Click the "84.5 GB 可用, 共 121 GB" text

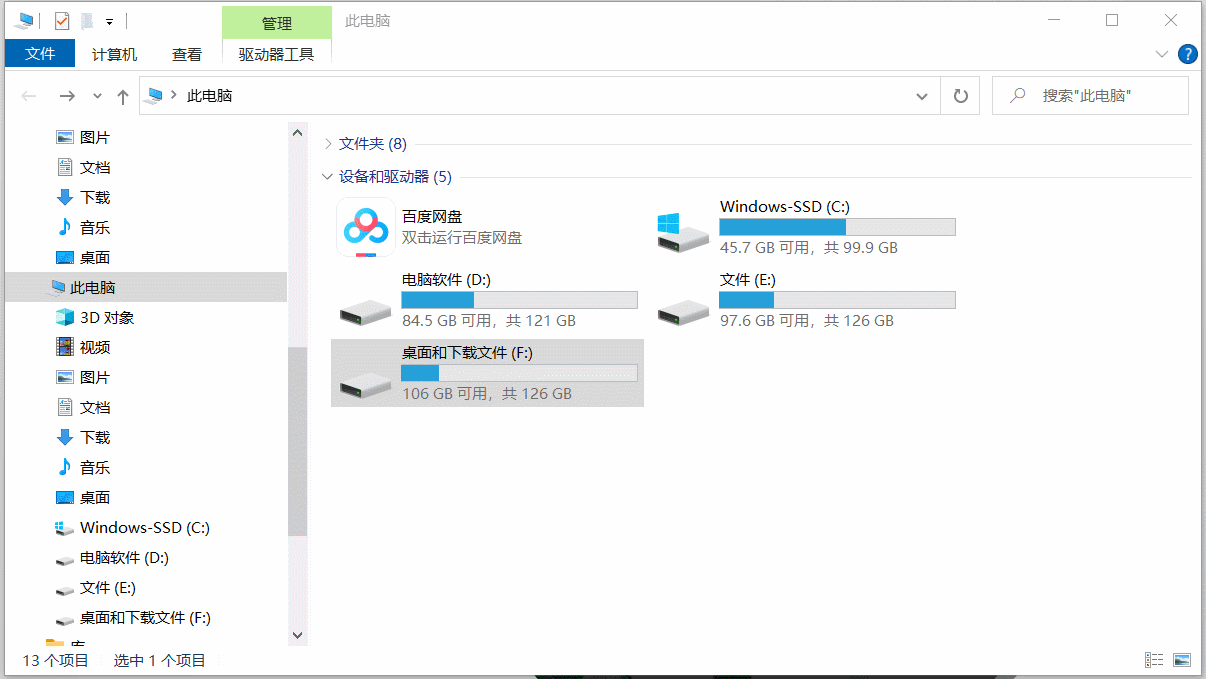pos(488,320)
